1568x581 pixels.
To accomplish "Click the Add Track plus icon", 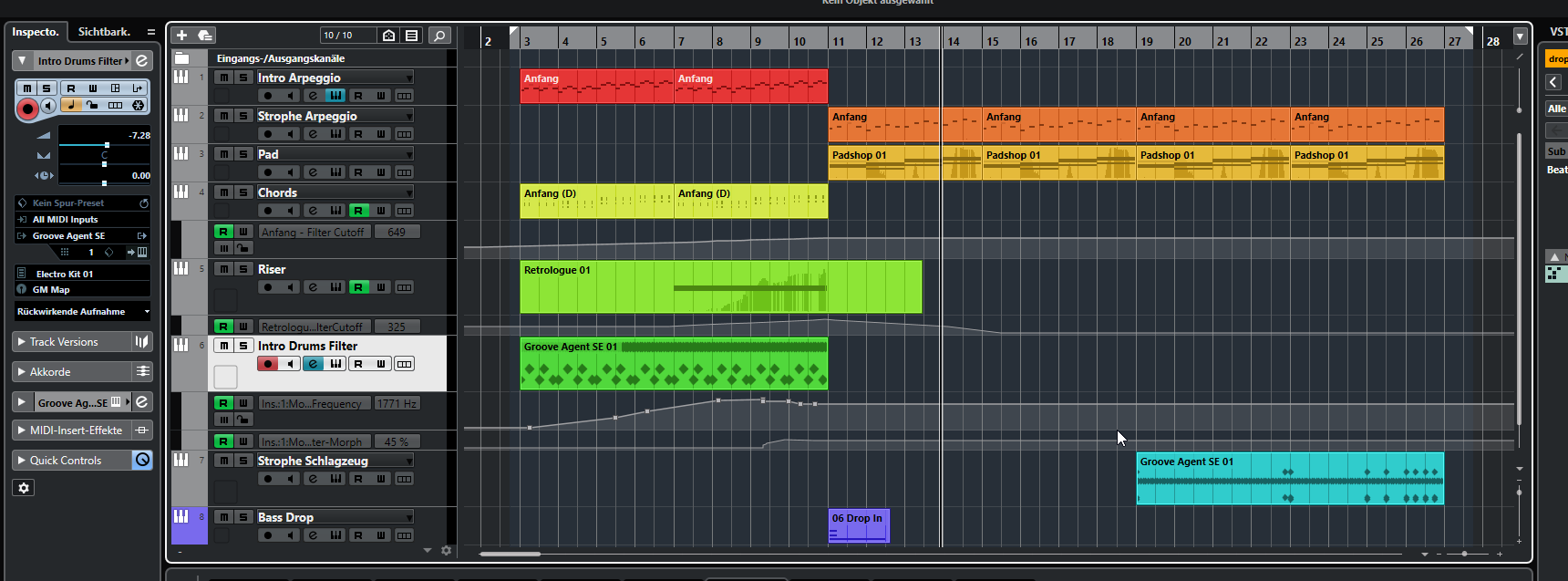I will tap(181, 36).
